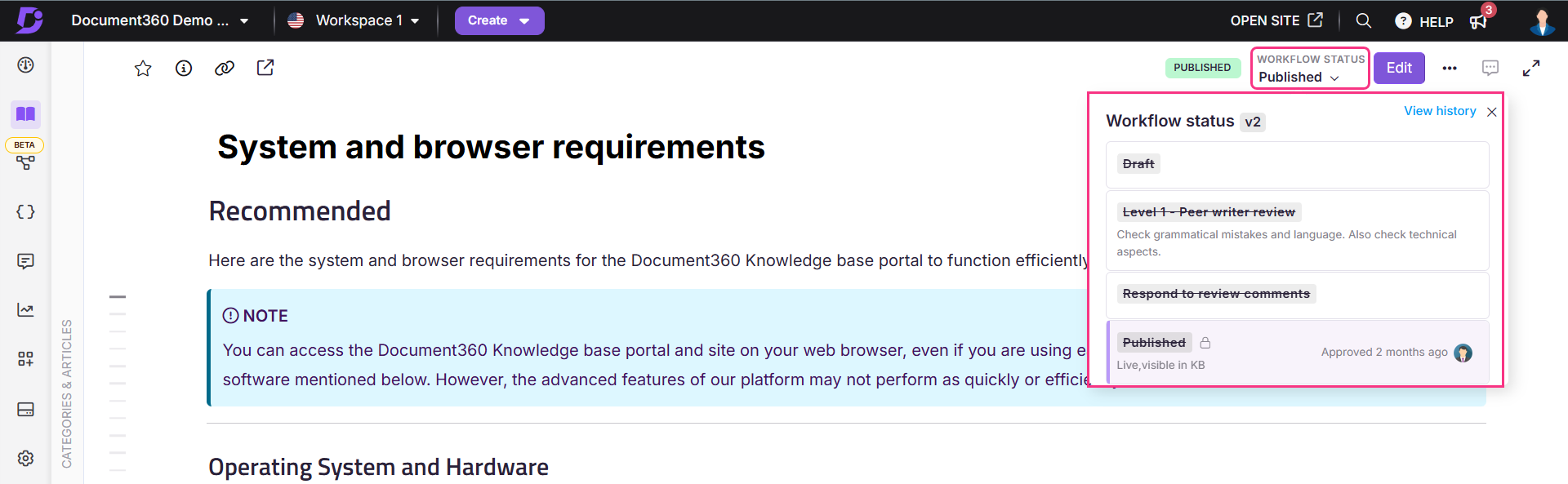The image size is (1568, 484).
Task: Open the View history link
Action: click(1440, 111)
